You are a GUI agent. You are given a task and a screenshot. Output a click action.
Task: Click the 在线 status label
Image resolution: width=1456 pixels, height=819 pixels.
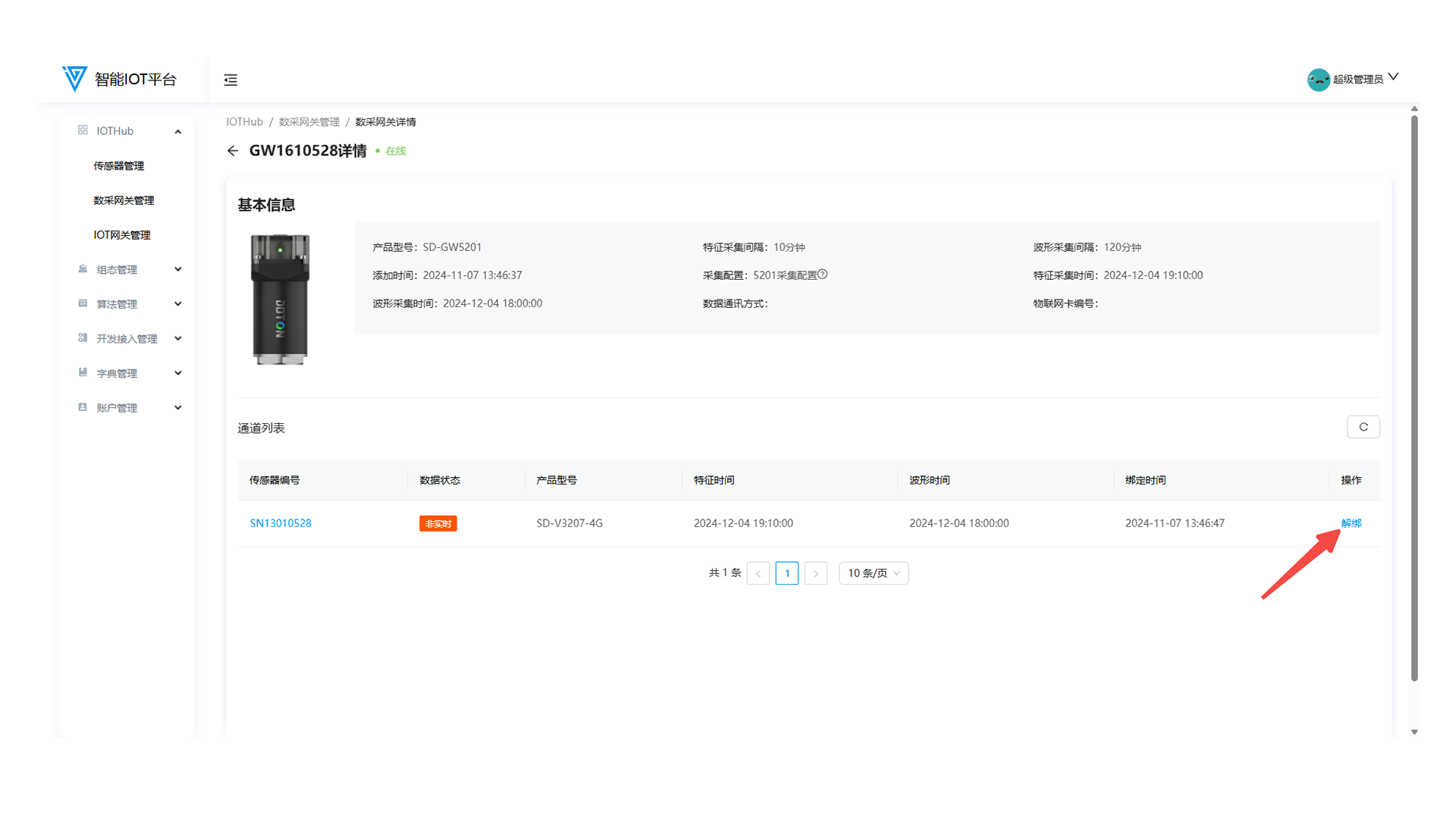[x=396, y=151]
